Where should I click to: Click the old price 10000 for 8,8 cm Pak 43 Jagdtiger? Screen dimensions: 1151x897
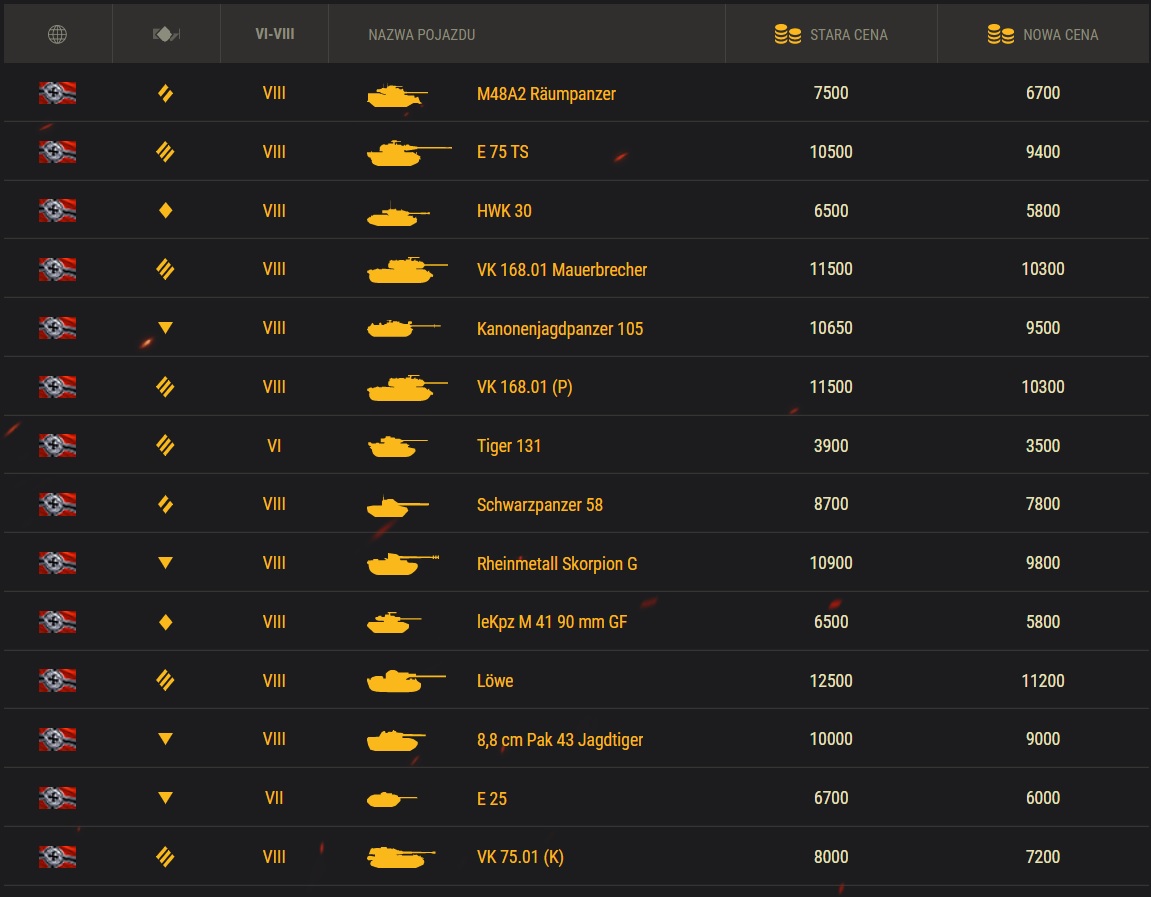pyautogui.click(x=831, y=739)
